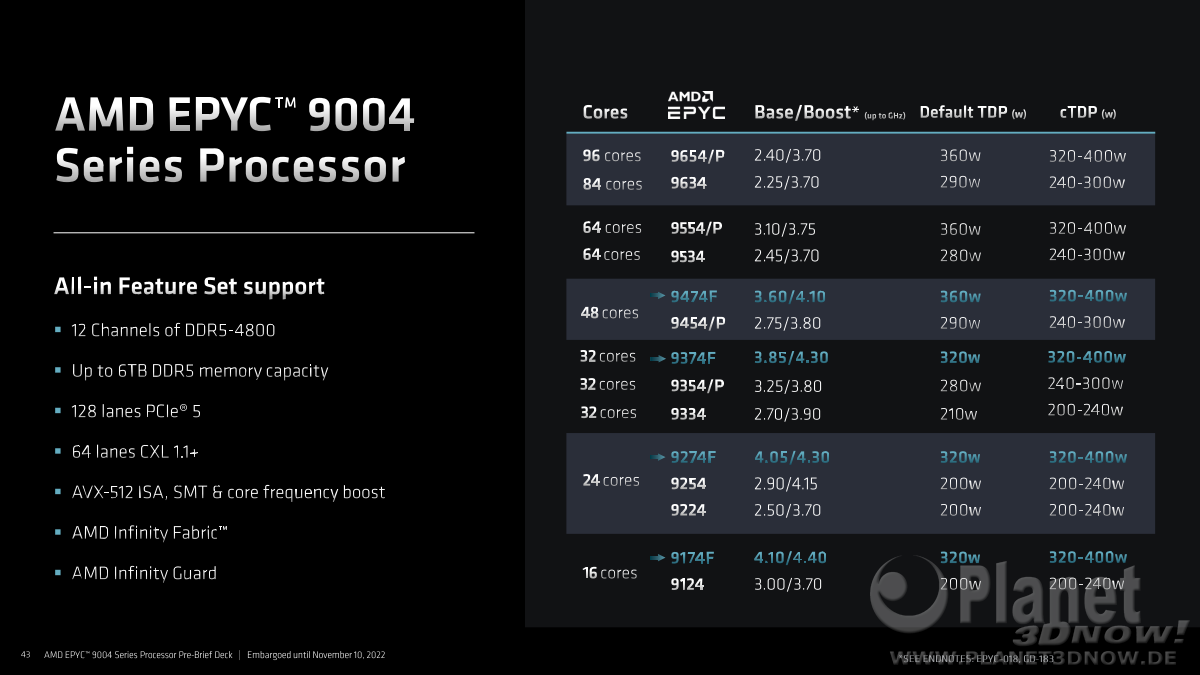This screenshot has width=1200, height=675.
Task: Select the '2.90/4.15' frequency value
Action: click(787, 483)
